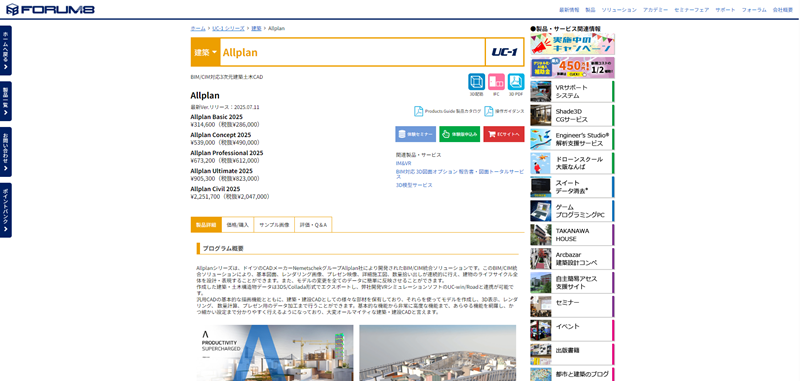Go to the ECサイトへ shop button
This screenshot has width=800, height=381.
pyautogui.click(x=504, y=134)
